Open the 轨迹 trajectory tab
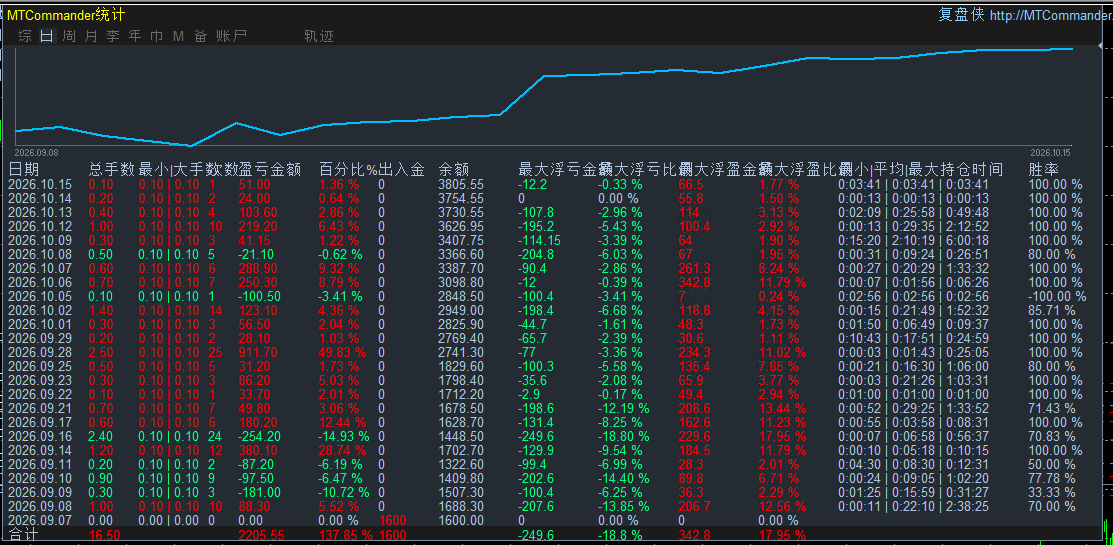Viewport: 1113px width, 545px height. 319,36
